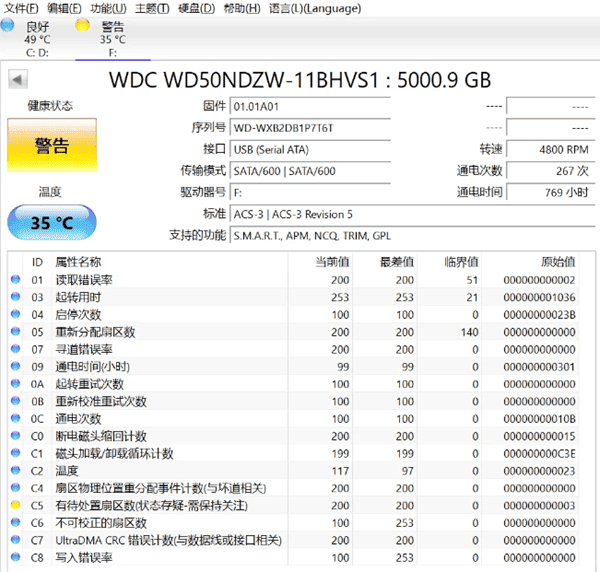
Task: Click the yellow warning dot for C5 row
Action: click(16, 505)
